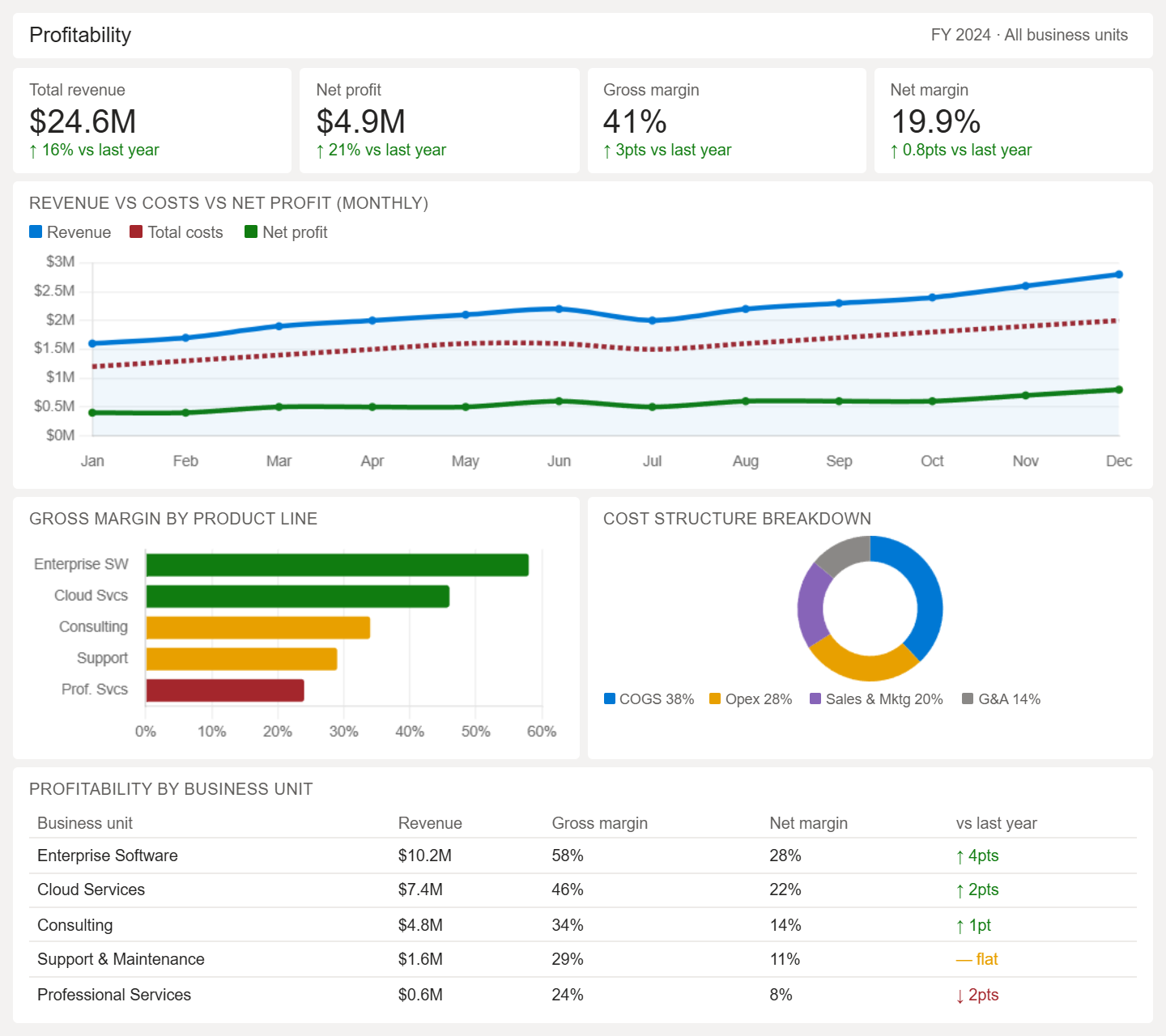Click the blue Revenue legend swatch
This screenshot has width=1166, height=1036.
pos(36,231)
